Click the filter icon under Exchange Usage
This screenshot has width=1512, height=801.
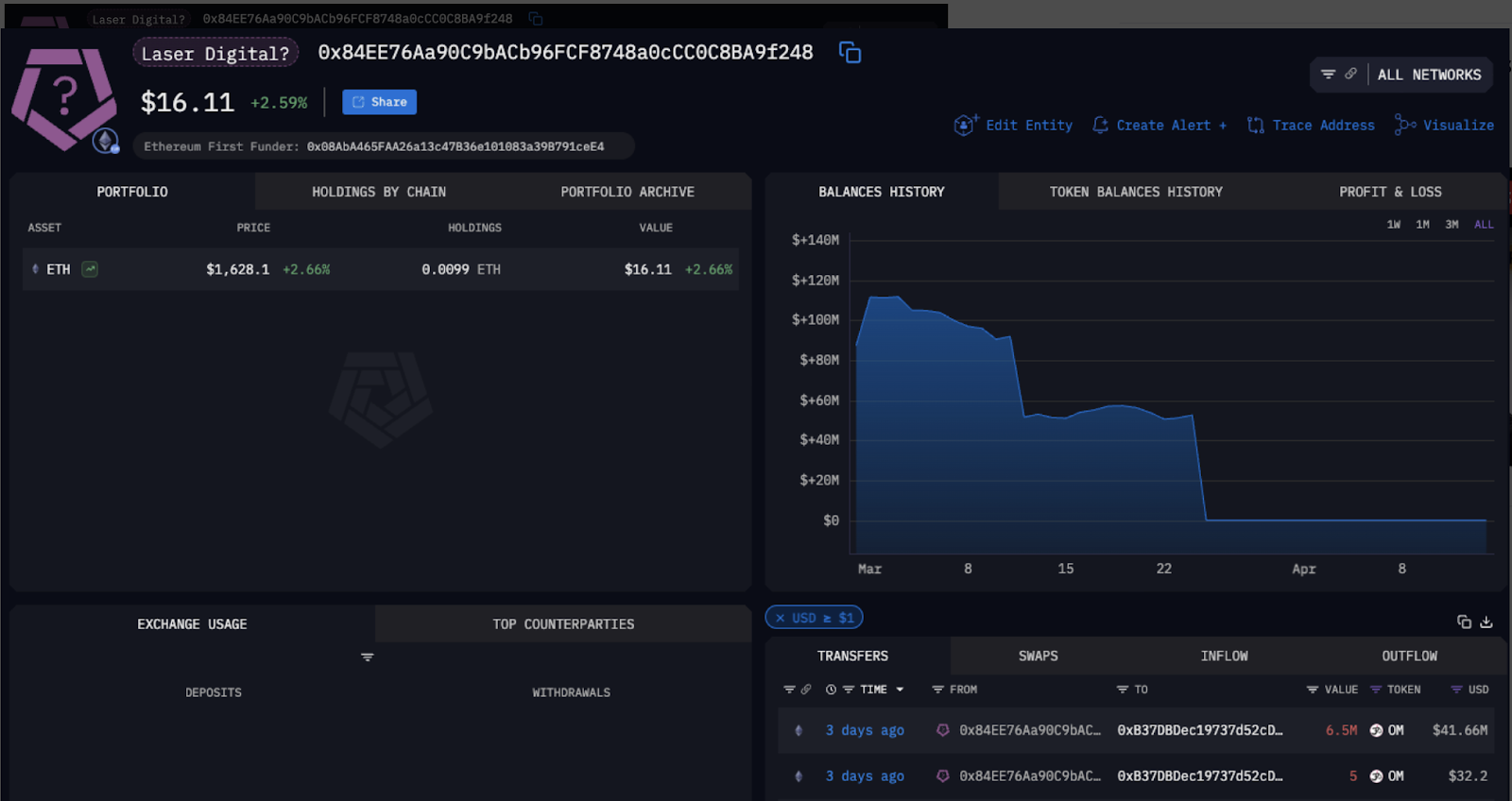368,657
